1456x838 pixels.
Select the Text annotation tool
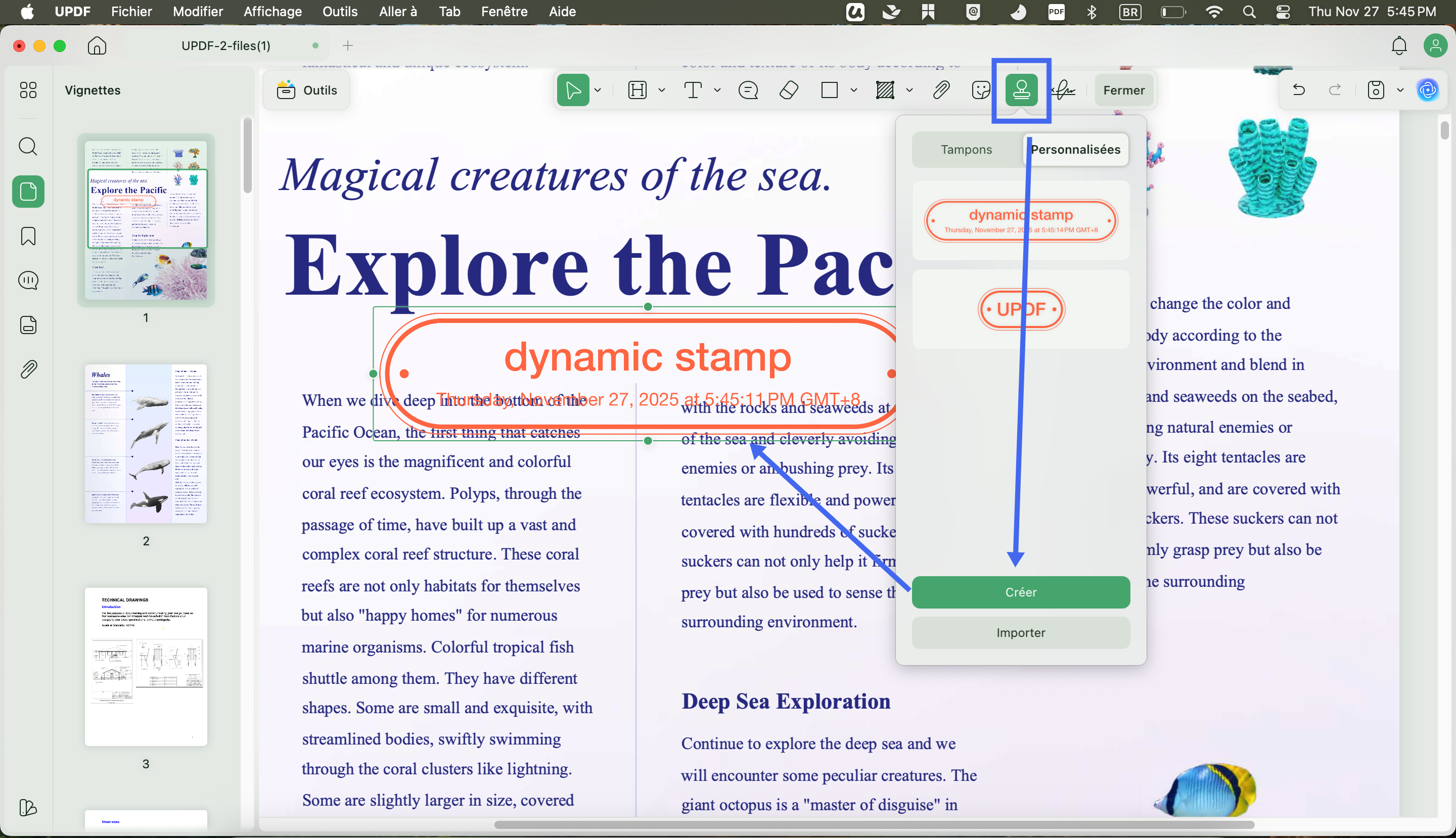[x=694, y=90]
